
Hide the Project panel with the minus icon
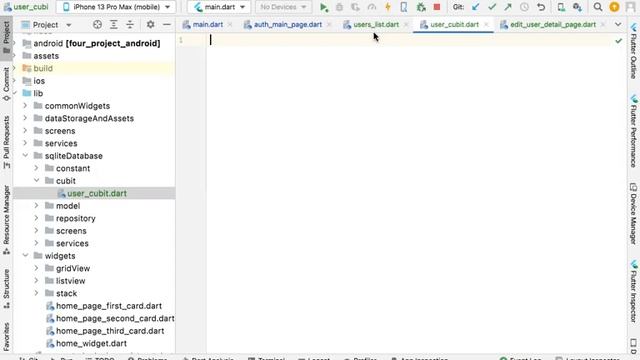[167, 24]
